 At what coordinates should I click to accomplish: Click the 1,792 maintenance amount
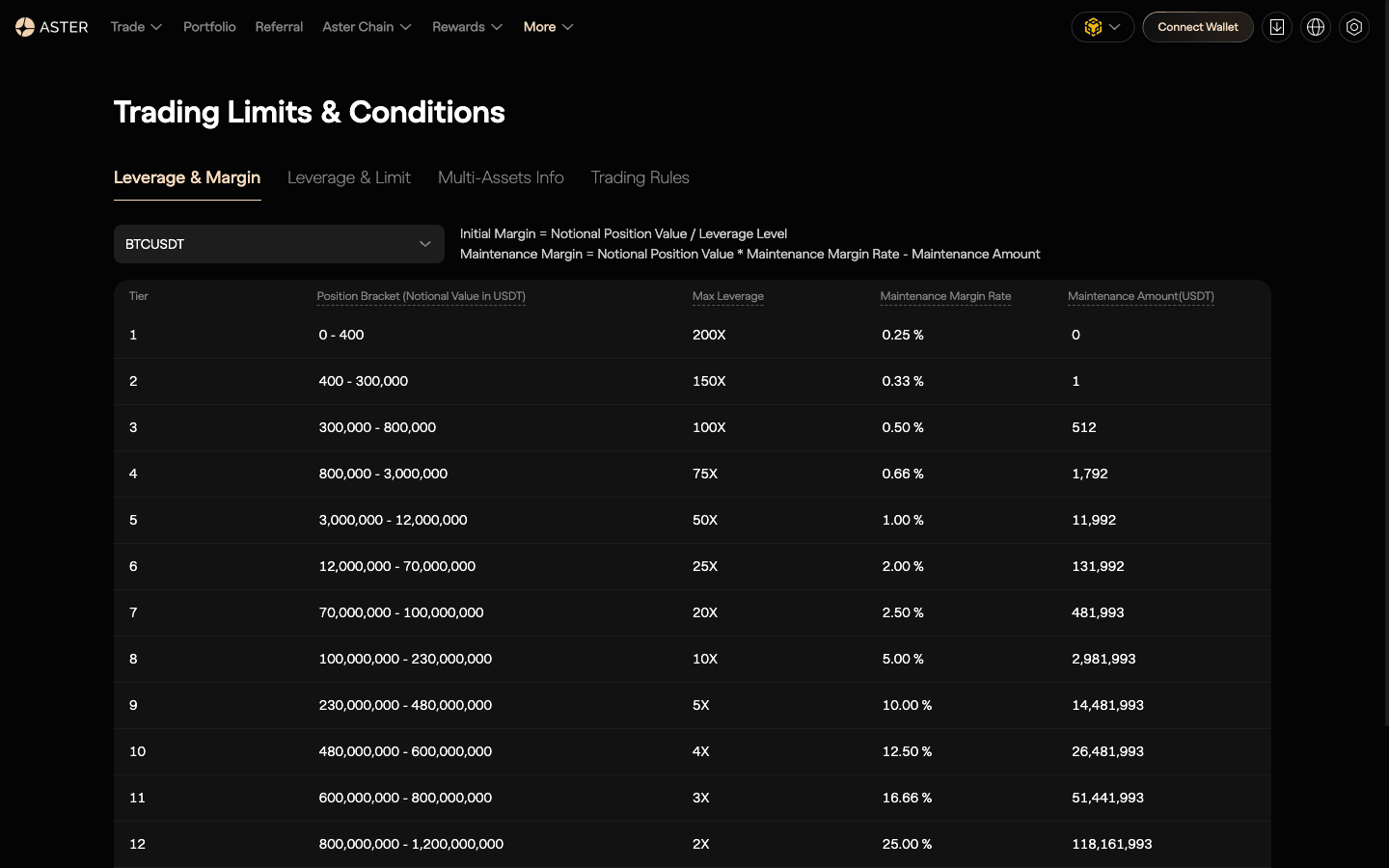[1090, 474]
